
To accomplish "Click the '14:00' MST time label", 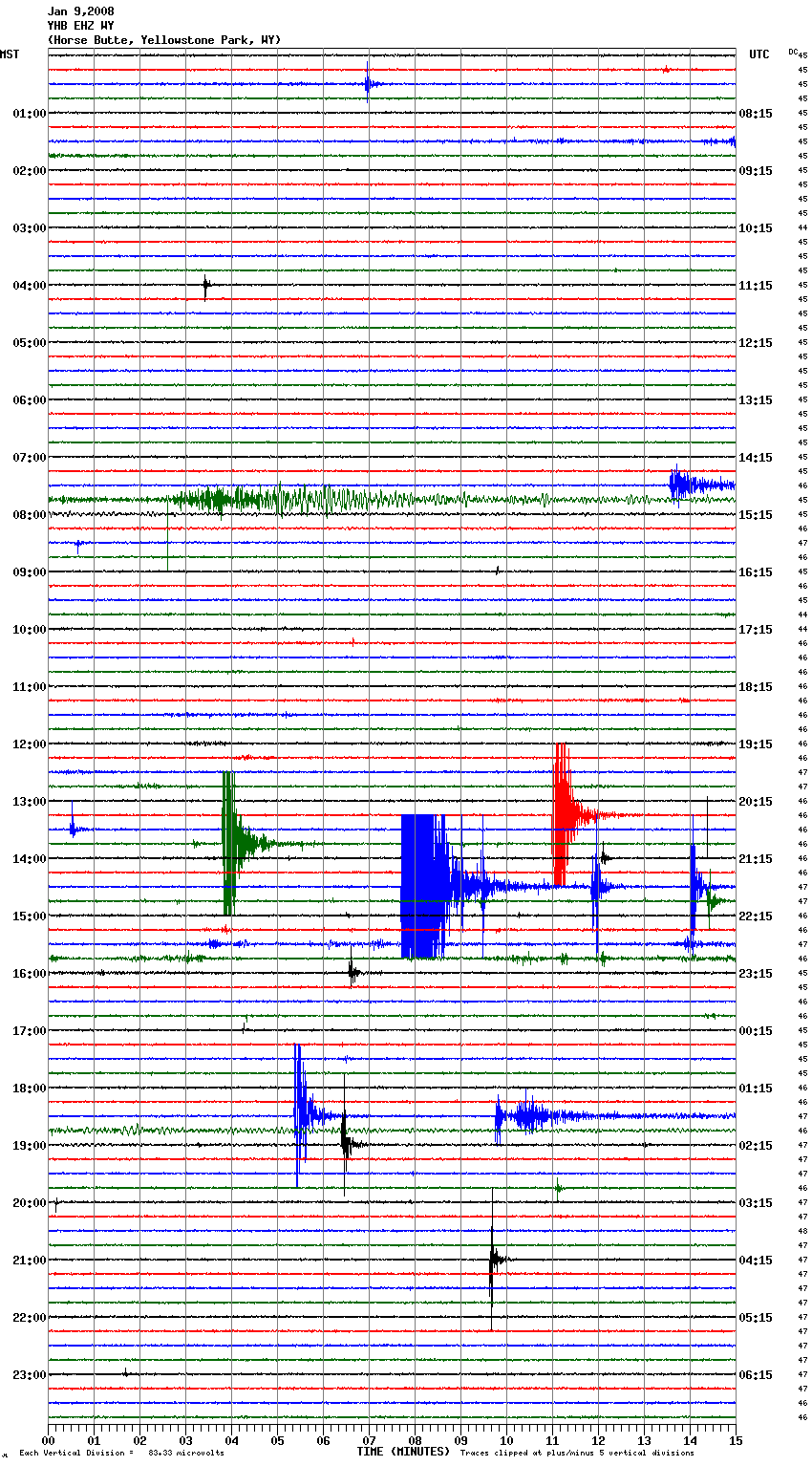I will pyautogui.click(x=30, y=858).
